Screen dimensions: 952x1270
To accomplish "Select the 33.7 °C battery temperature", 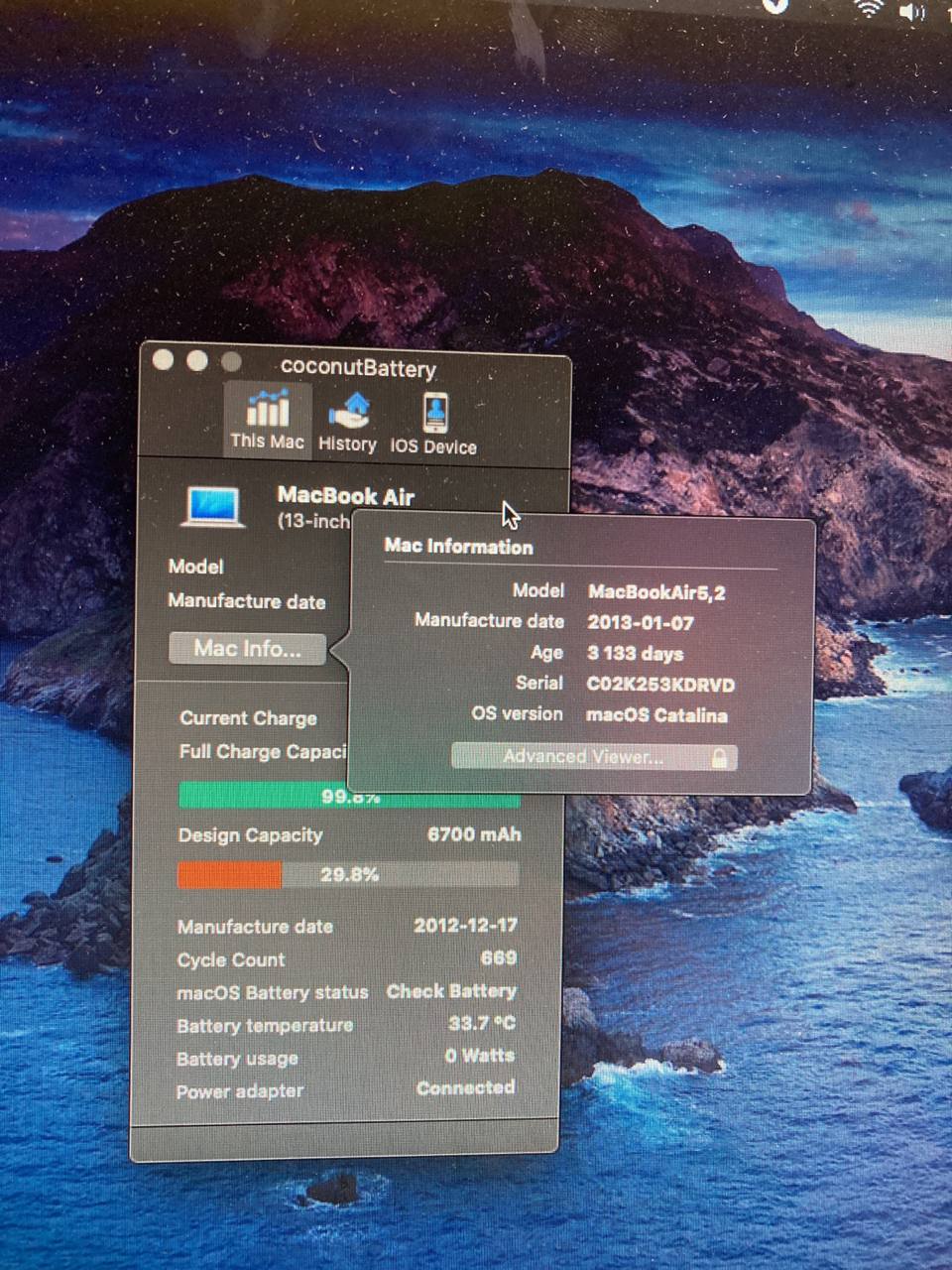I will [482, 1023].
